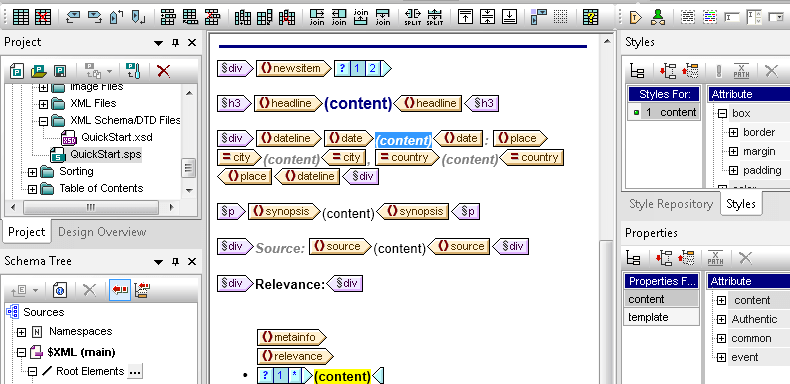Select condition branch 2 on newsitem
This screenshot has height=384, width=790.
[x=372, y=69]
